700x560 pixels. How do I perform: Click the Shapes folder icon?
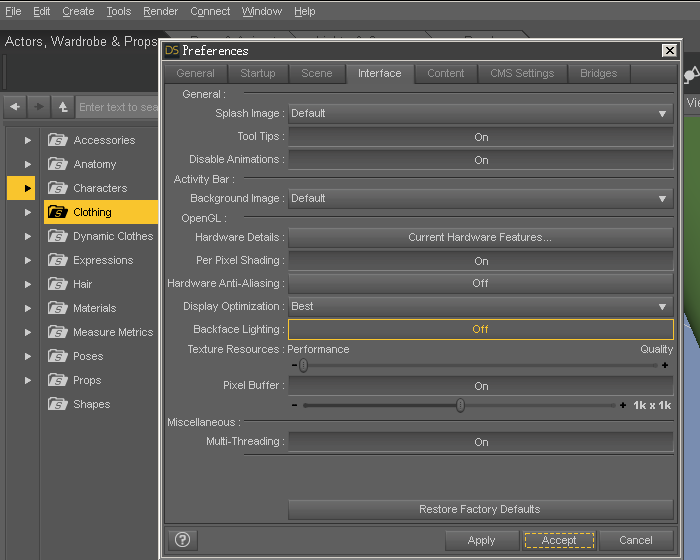click(58, 404)
